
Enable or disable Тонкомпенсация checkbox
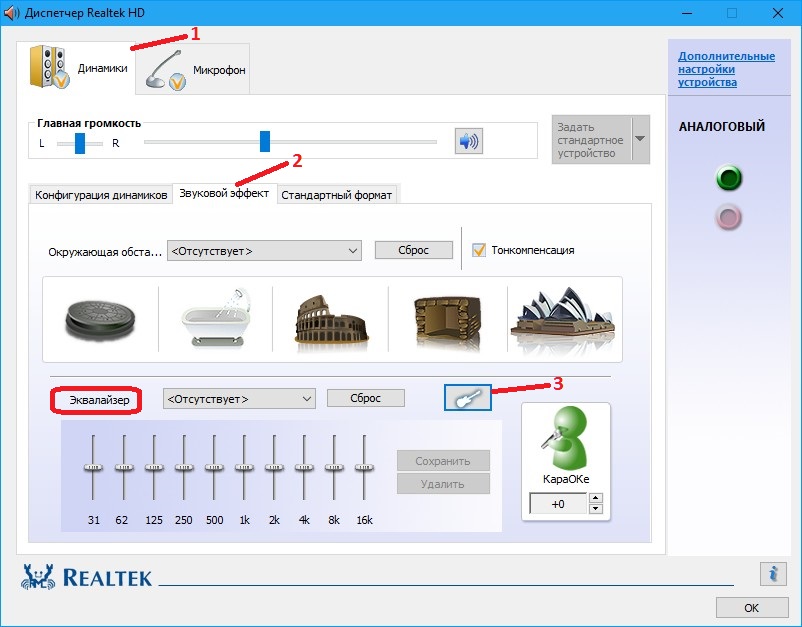[479, 250]
